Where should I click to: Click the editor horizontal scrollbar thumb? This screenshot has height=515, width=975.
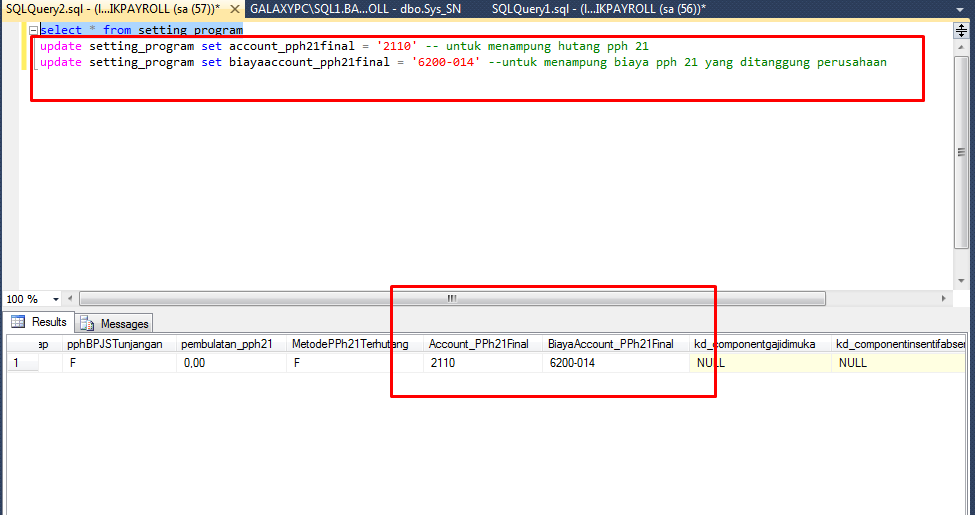[x=452, y=299]
